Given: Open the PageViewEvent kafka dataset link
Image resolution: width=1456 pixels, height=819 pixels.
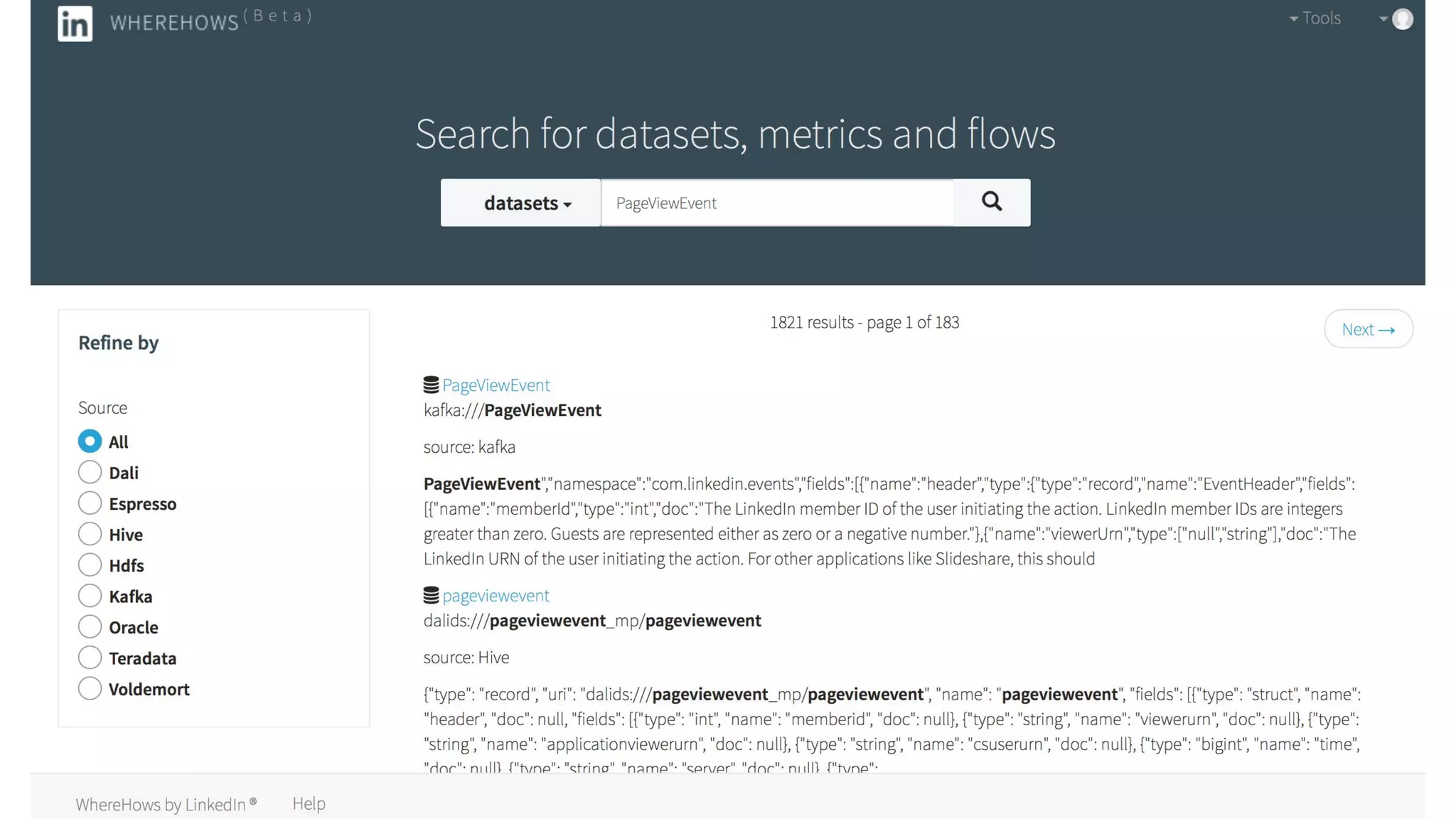Looking at the screenshot, I should click(496, 385).
